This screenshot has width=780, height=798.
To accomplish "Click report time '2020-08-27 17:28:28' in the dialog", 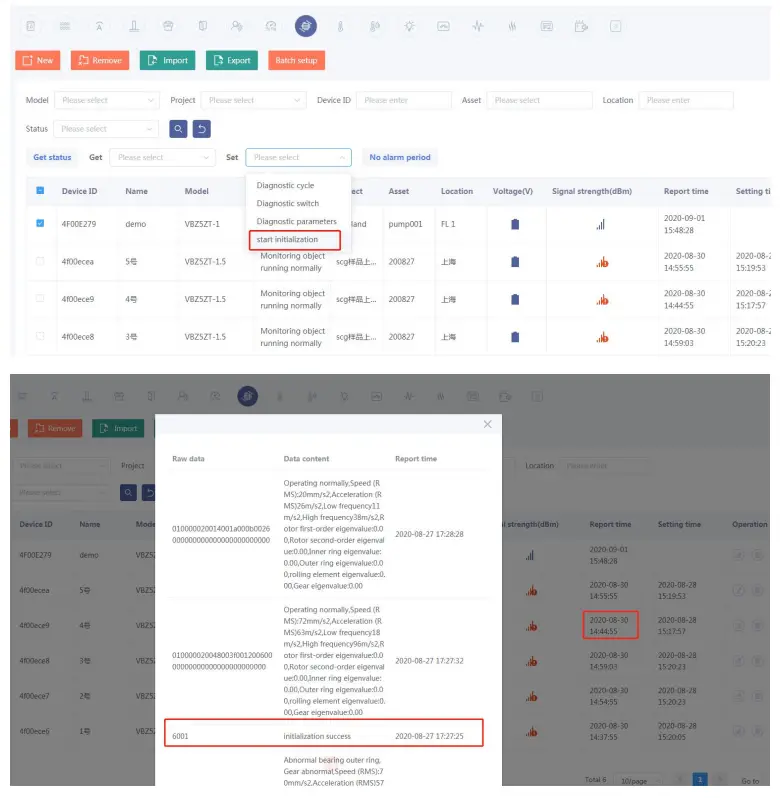I will [429, 534].
